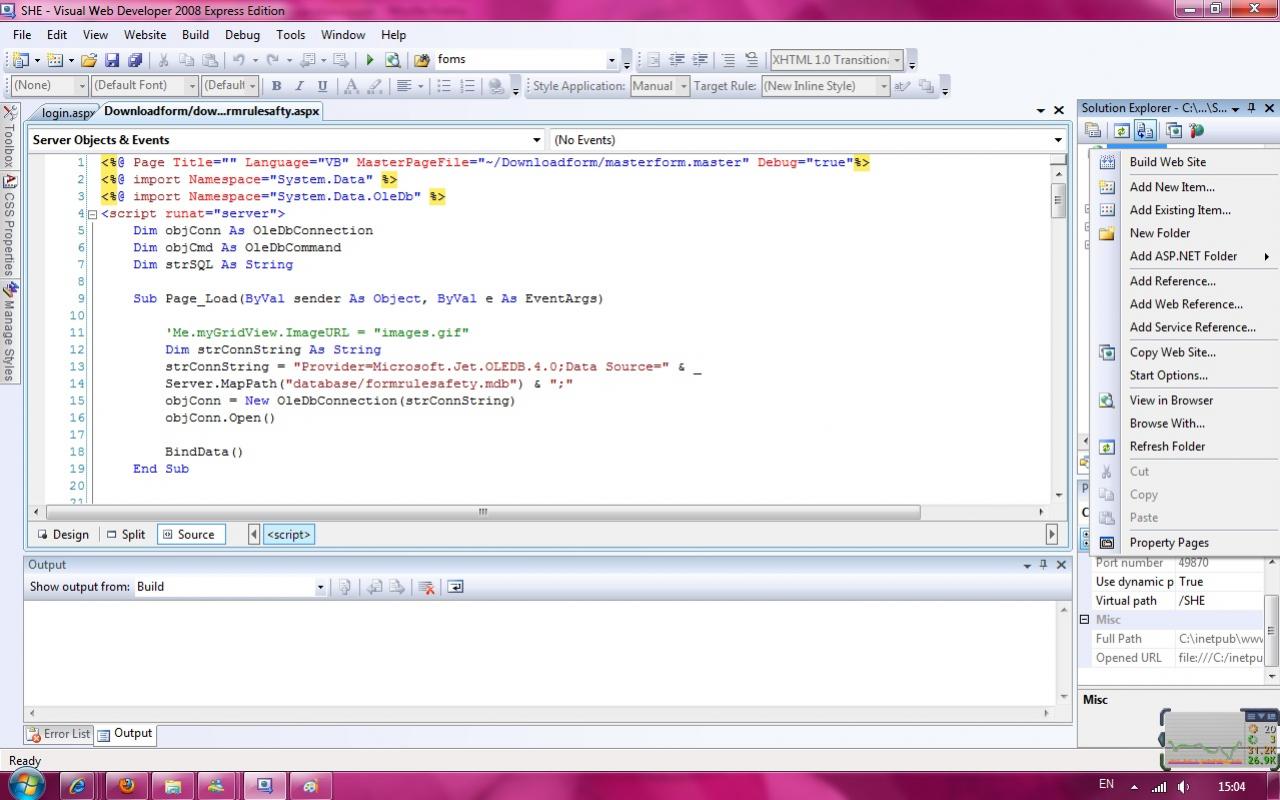Open the foms find combo box
Viewport: 1280px width, 800px height.
tap(612, 60)
